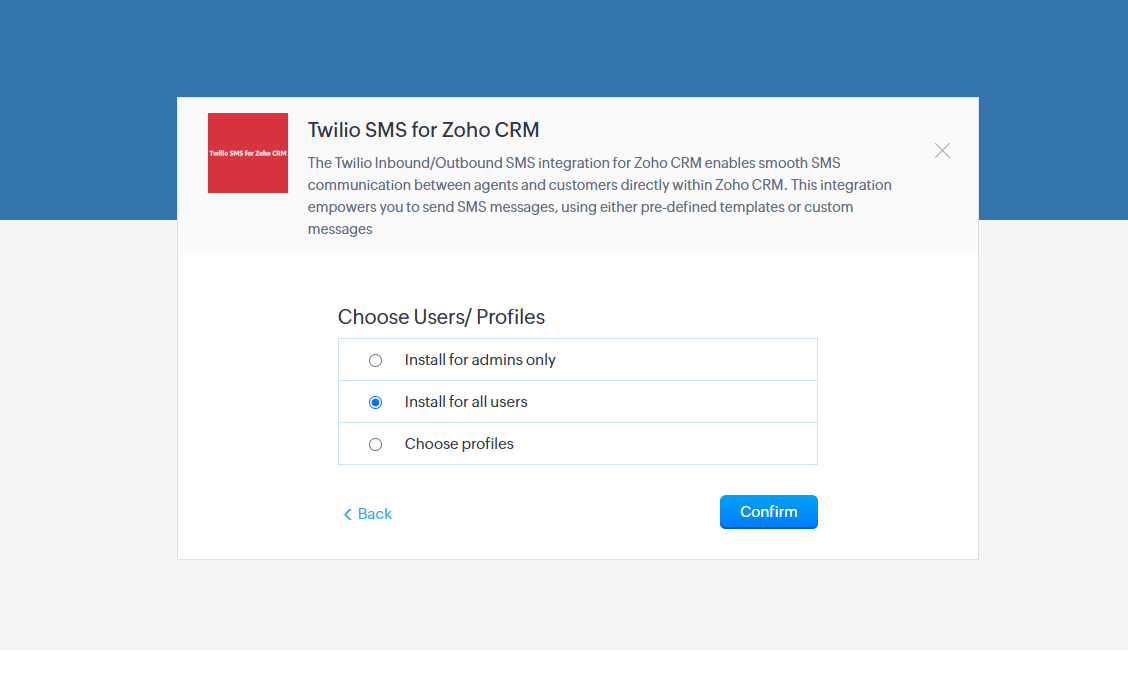The image size is (1128, 675).
Task: Click the 'Choose profiles' label text
Action: [459, 444]
